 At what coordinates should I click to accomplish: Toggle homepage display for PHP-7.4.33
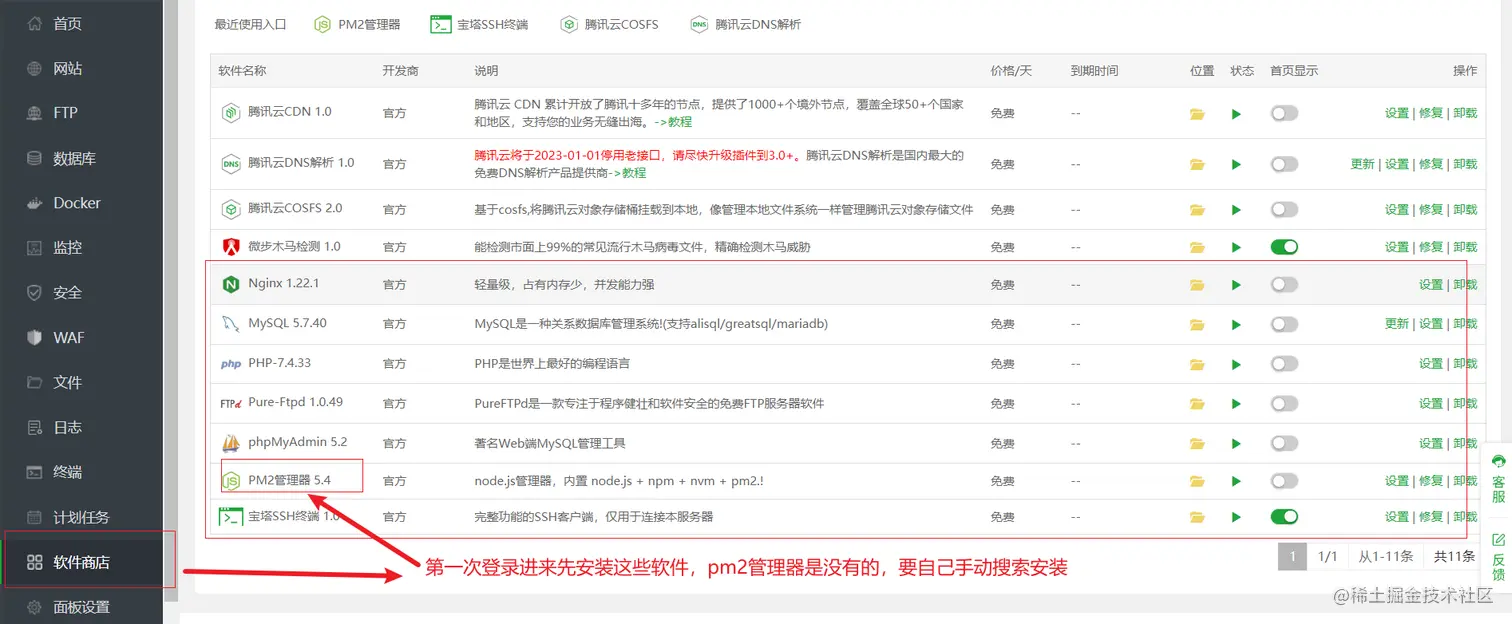[x=1284, y=363]
